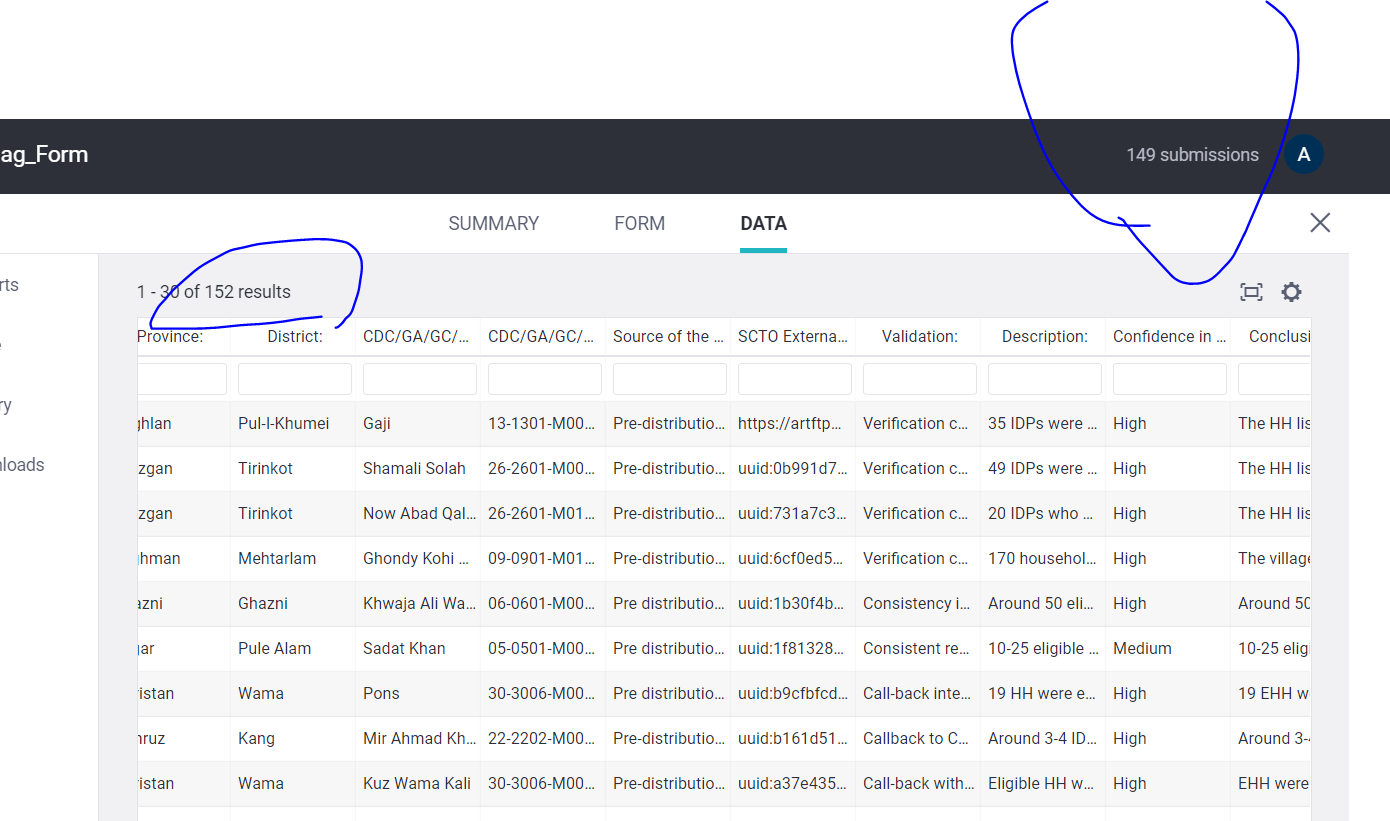Click the Medium confidence value cell
The height and width of the screenshot is (821, 1390).
tap(1142, 649)
